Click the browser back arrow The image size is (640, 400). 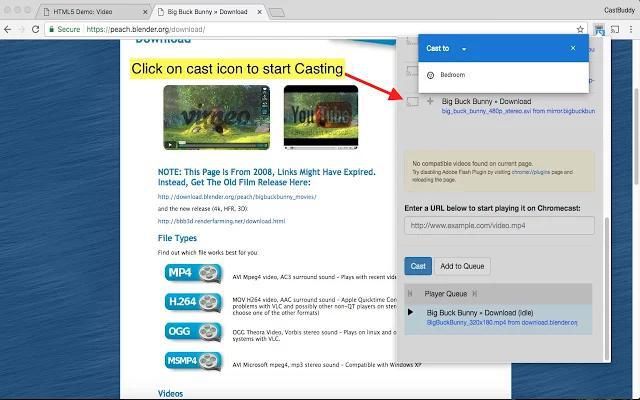[7, 29]
